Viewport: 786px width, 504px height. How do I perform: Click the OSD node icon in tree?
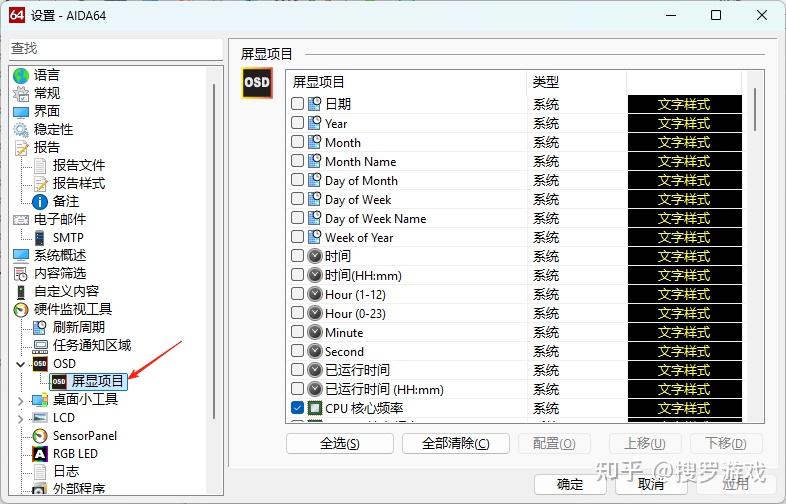[x=40, y=364]
